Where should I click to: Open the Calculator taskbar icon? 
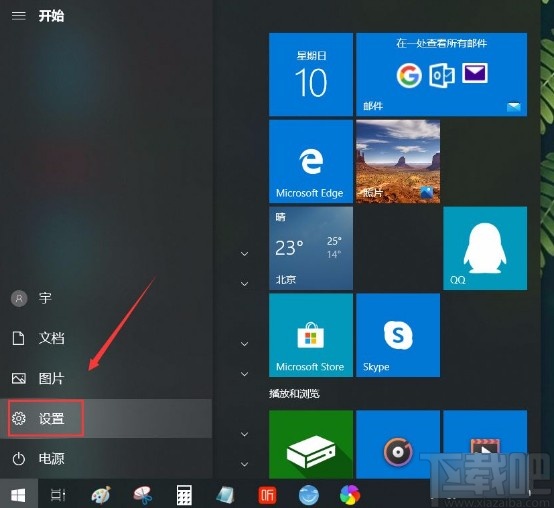184,495
